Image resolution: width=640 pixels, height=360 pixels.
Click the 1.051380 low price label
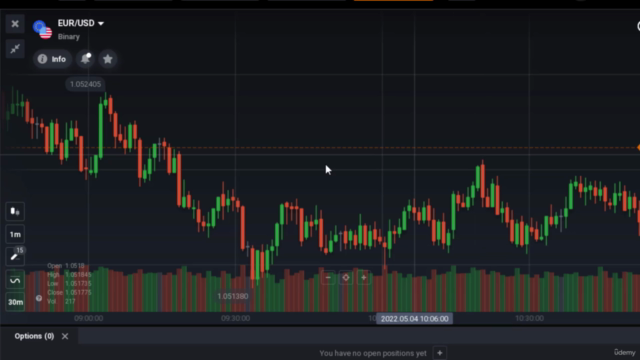tap(233, 296)
